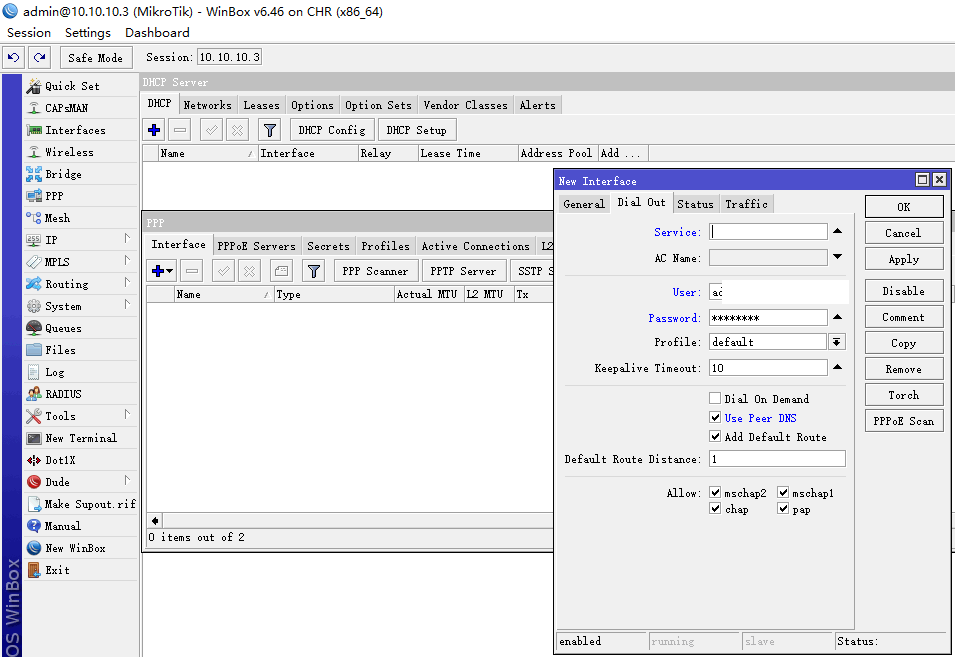
Task: Select the PPP sidebar icon
Action: pos(34,196)
